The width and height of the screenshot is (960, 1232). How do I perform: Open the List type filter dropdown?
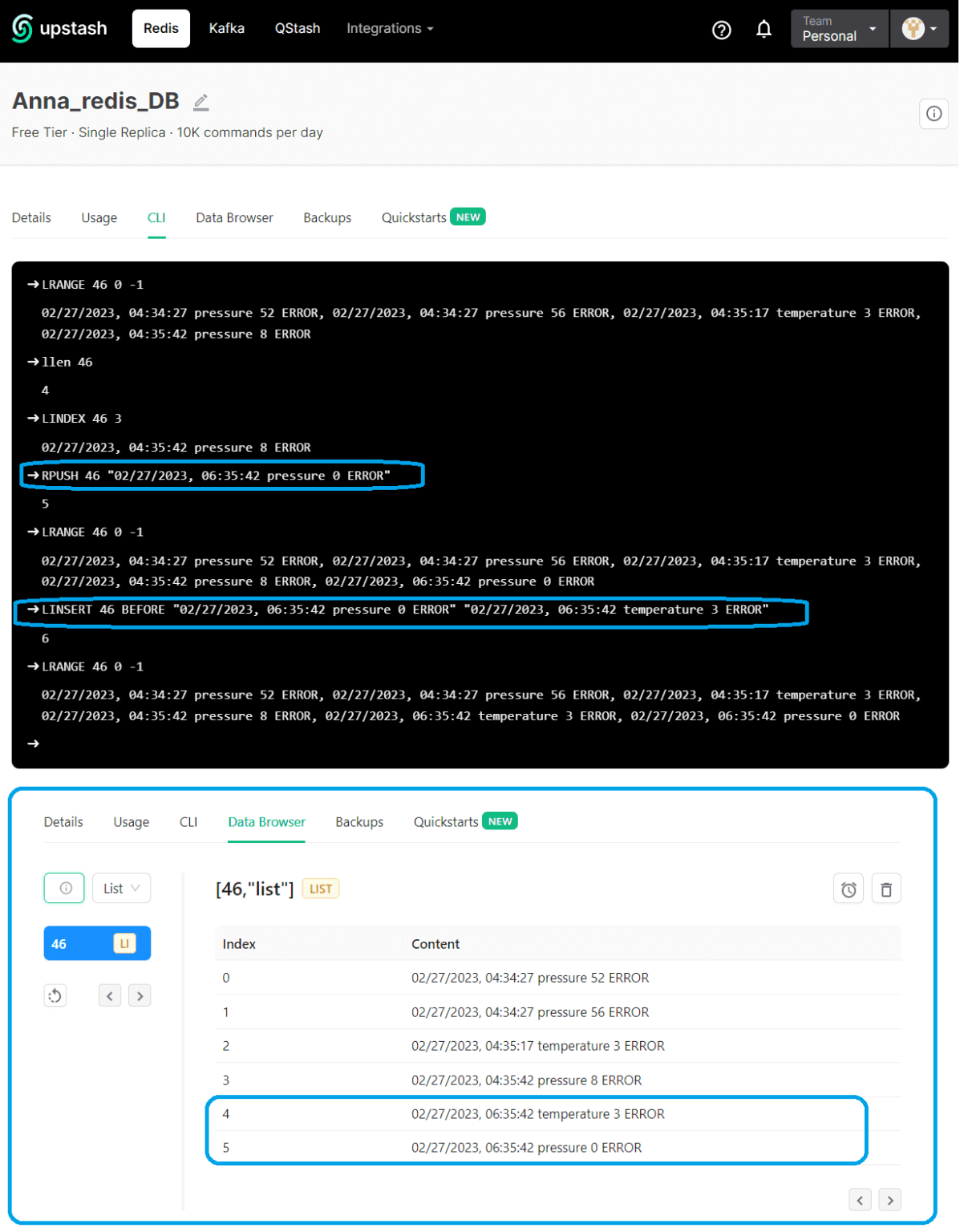(121, 888)
